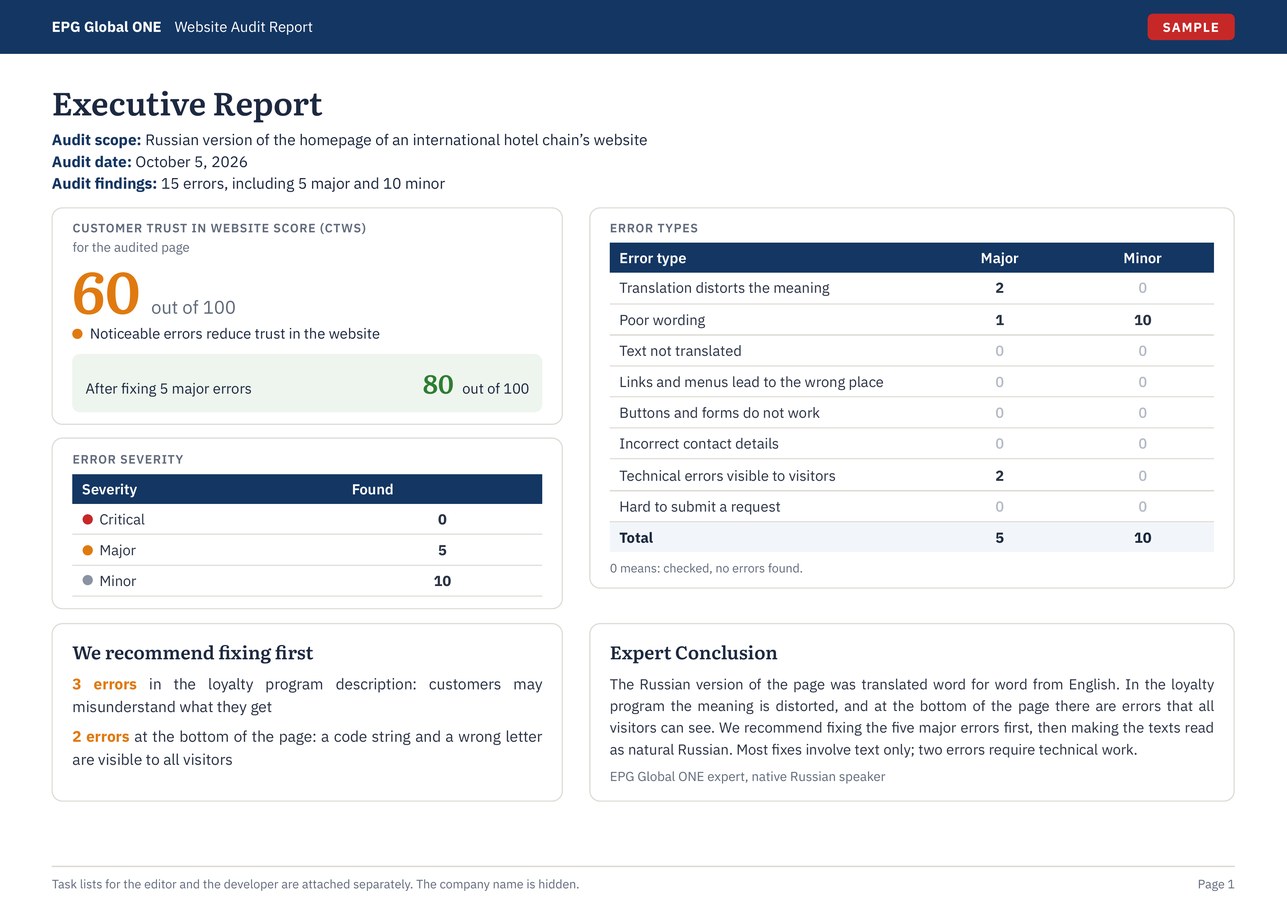The height and width of the screenshot is (910, 1287).
Task: Click the green score '80'
Action: (438, 384)
